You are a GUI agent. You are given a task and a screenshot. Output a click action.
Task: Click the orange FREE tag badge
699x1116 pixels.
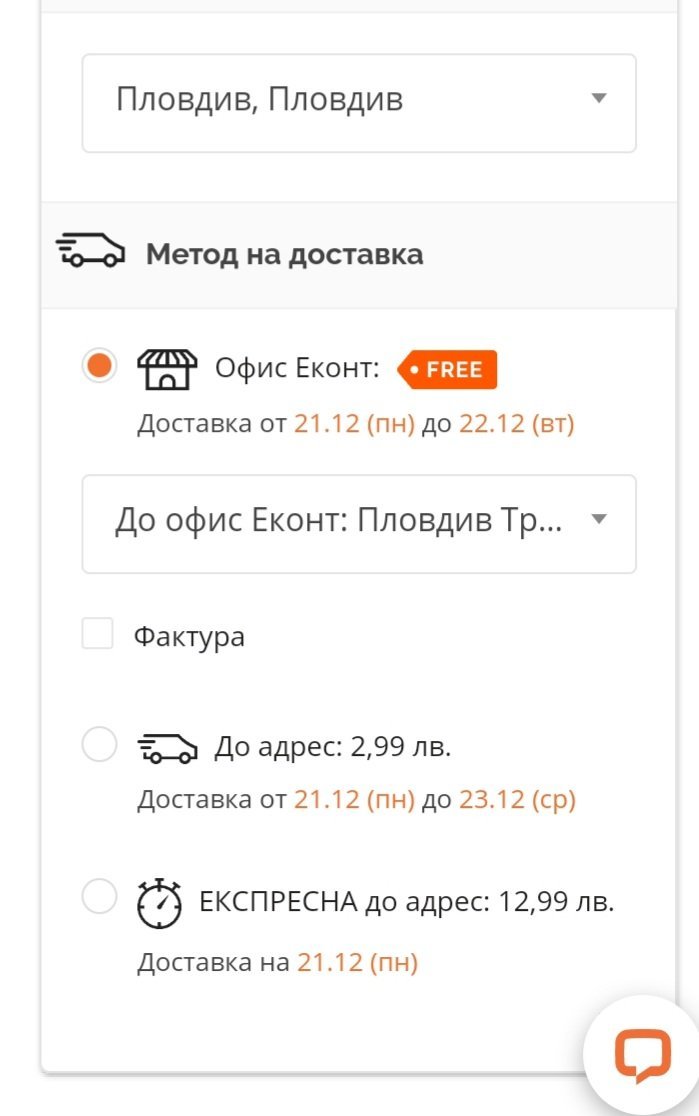click(447, 369)
